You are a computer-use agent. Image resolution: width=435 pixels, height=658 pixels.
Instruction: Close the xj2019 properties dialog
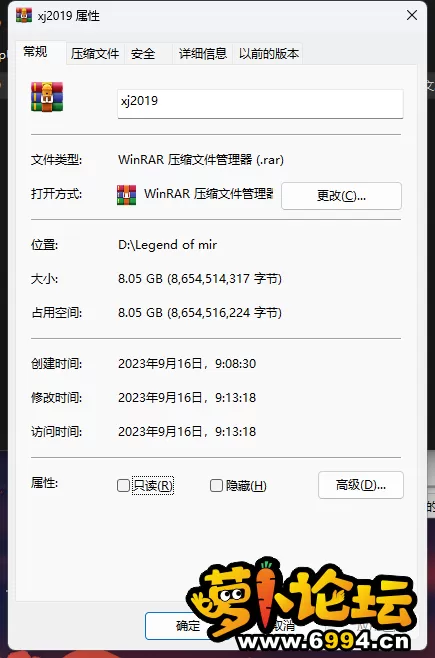click(412, 16)
